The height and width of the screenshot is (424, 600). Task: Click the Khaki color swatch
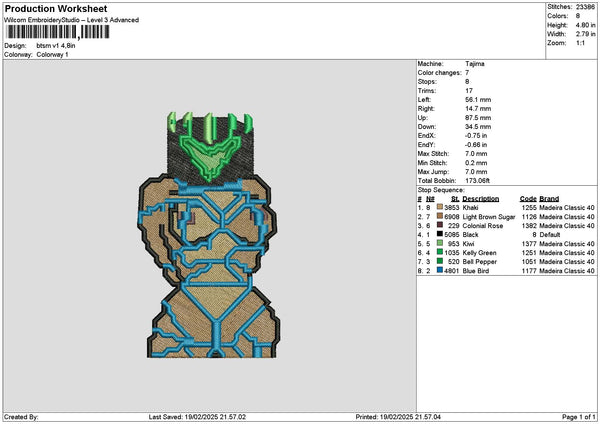[x=440, y=207]
